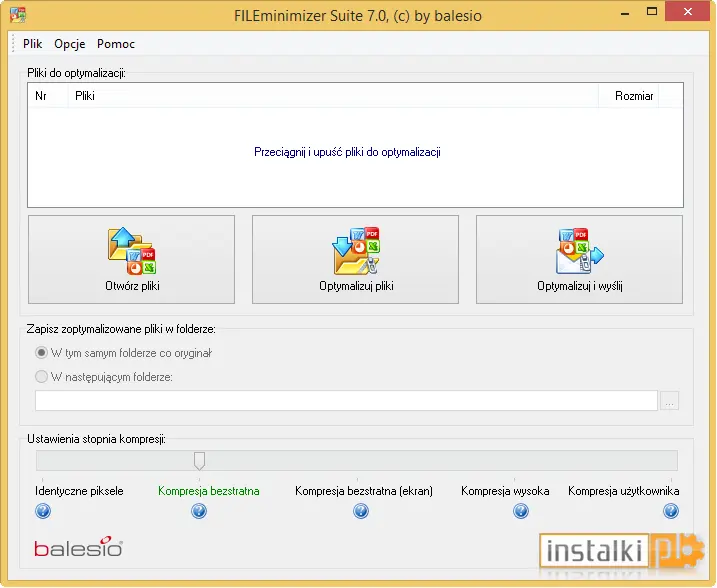Click the Otwórz pliki button
The image size is (717, 588).
131,259
